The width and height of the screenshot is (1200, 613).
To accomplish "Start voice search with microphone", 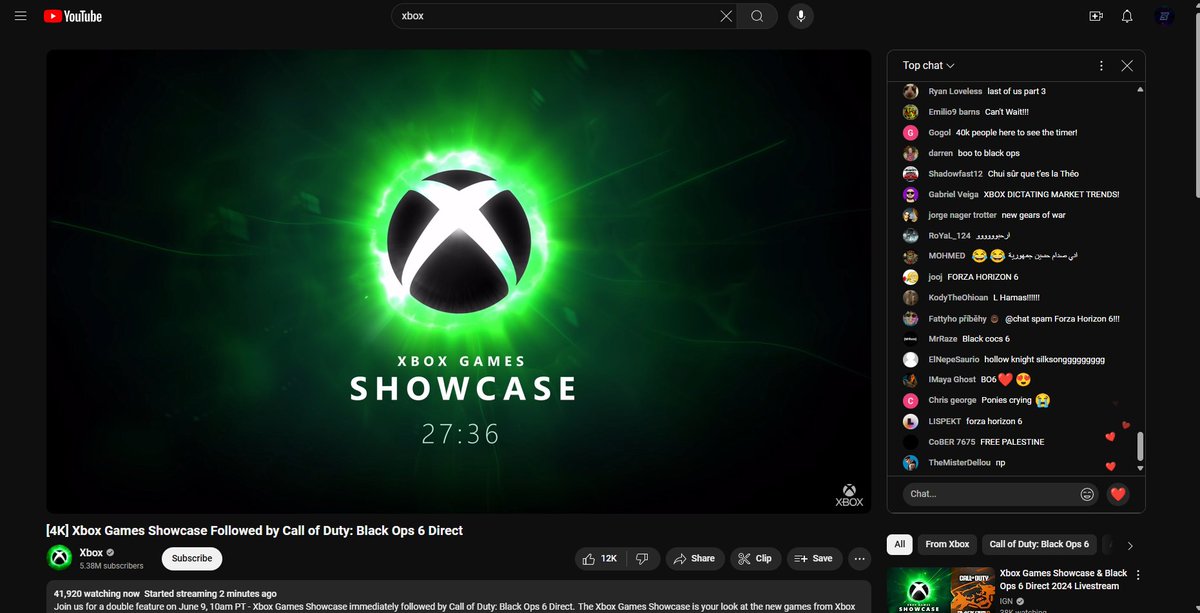I will coord(800,16).
